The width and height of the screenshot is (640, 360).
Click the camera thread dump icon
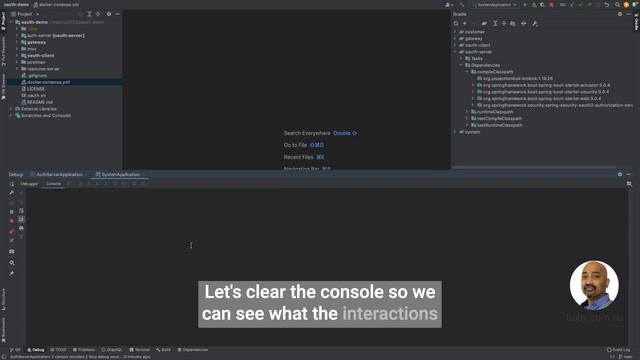pos(11,252)
